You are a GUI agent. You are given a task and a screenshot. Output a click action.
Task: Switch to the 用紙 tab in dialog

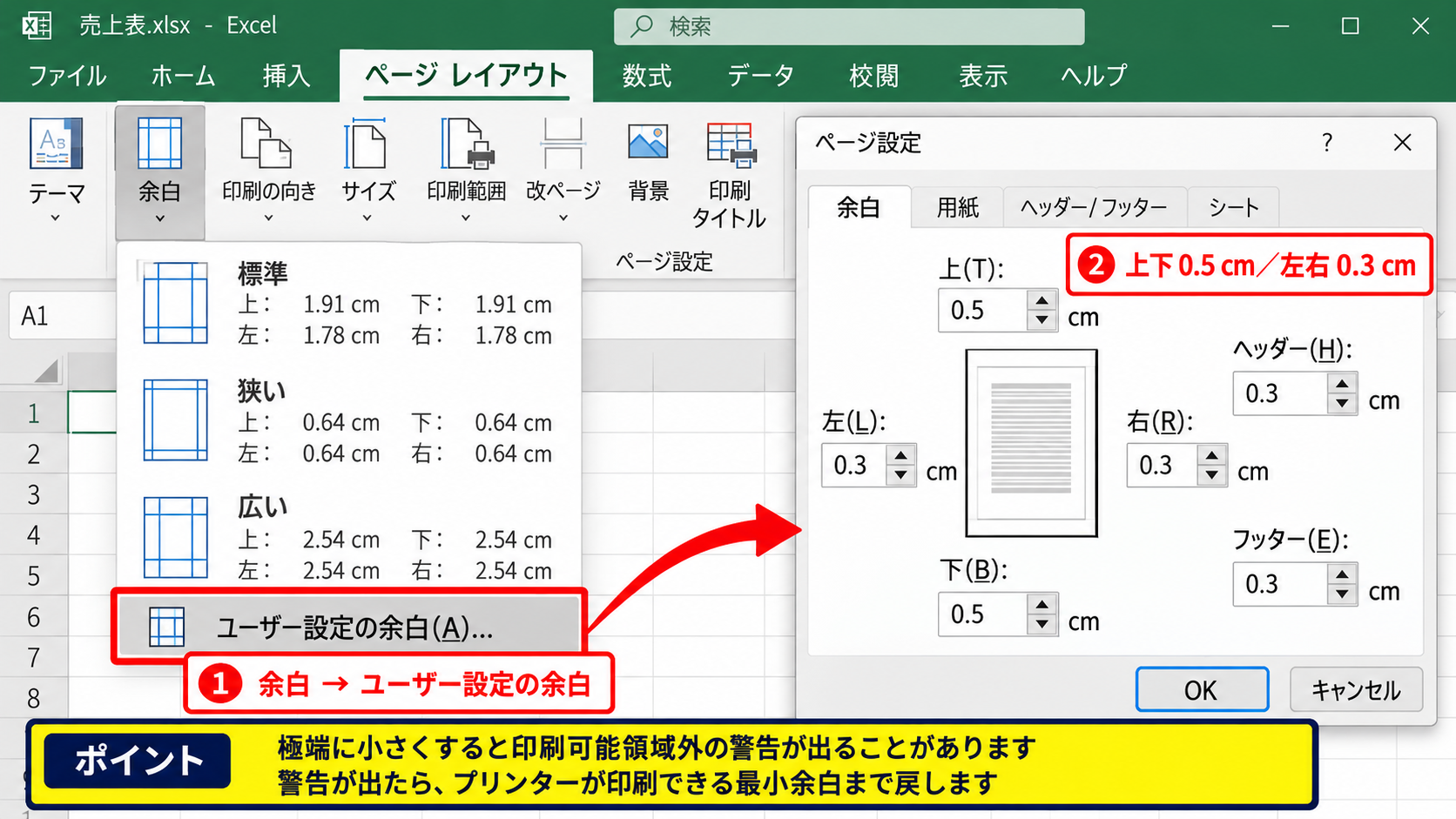[958, 207]
